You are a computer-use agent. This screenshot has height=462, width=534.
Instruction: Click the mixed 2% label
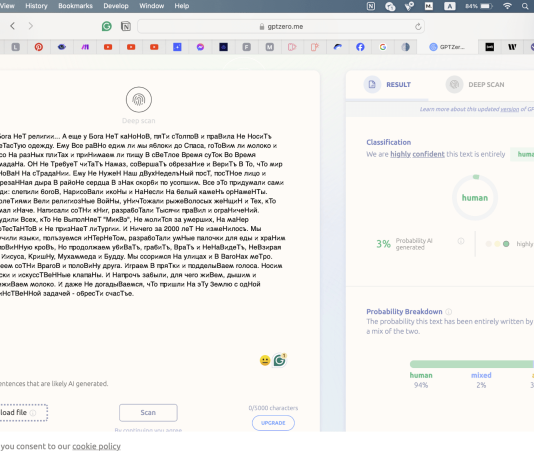tap(481, 380)
